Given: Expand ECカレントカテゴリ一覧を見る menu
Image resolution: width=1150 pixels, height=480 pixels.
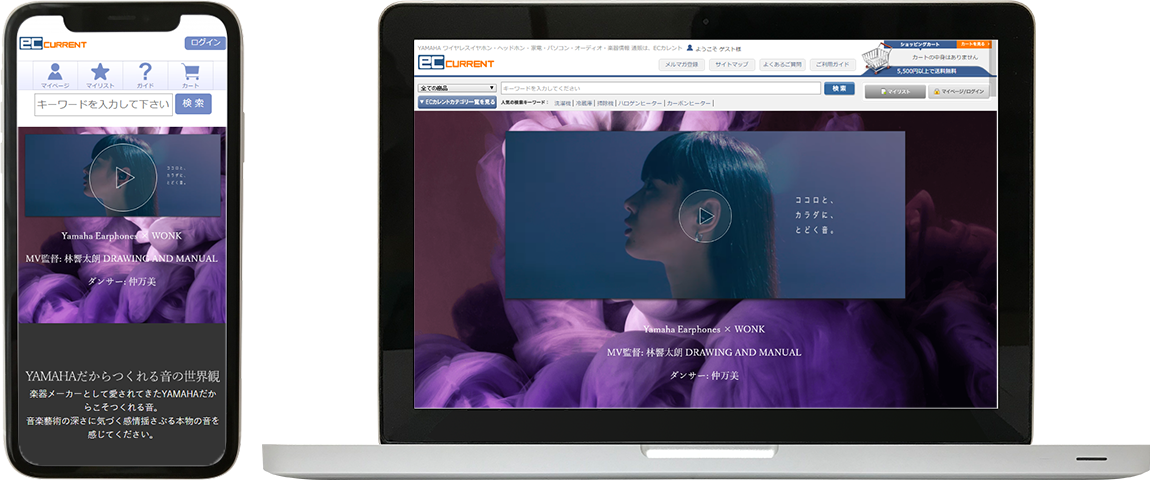Looking at the screenshot, I should pyautogui.click(x=457, y=102).
